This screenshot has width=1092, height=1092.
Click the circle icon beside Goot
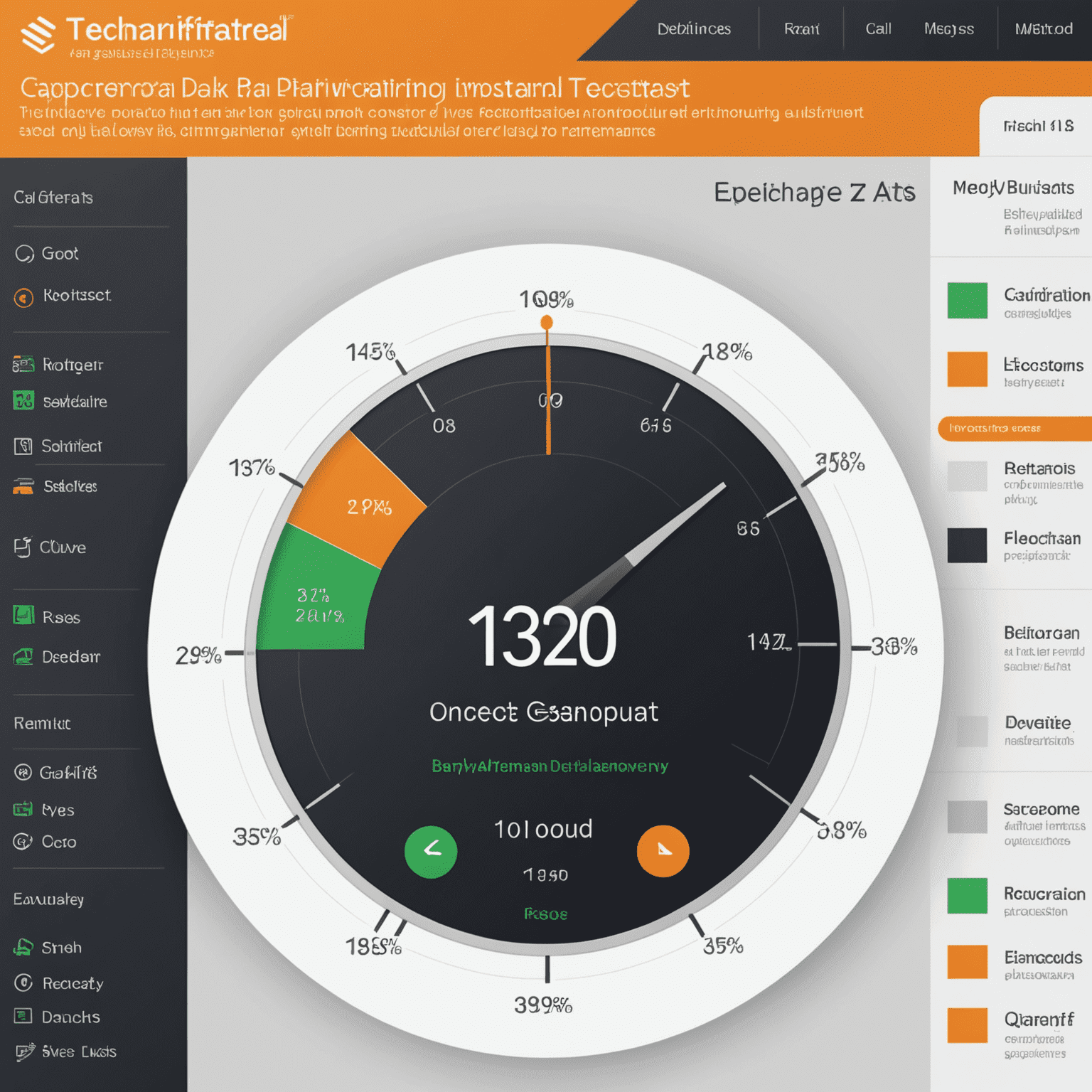tap(24, 254)
